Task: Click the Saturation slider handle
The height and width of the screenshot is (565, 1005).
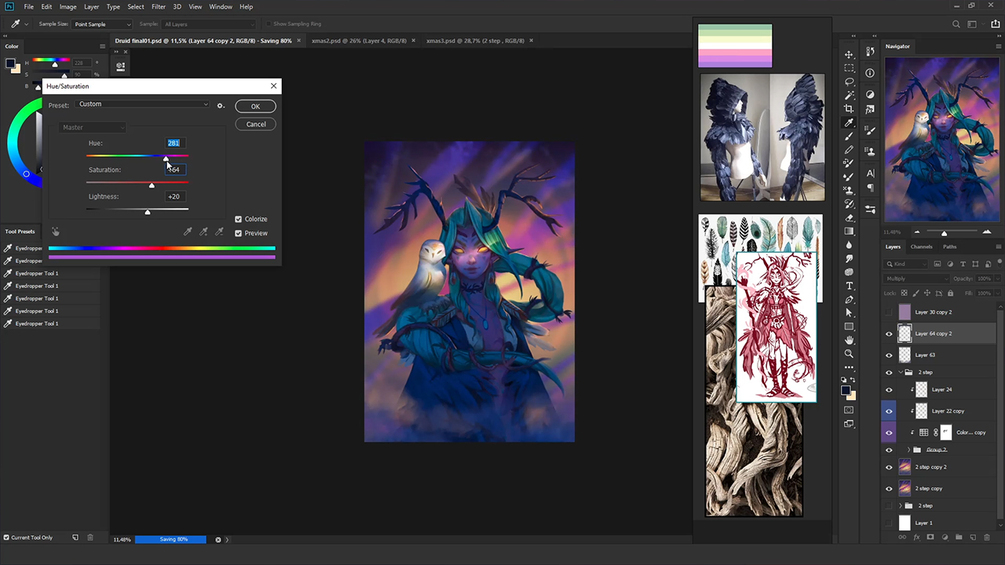Action: 152,185
